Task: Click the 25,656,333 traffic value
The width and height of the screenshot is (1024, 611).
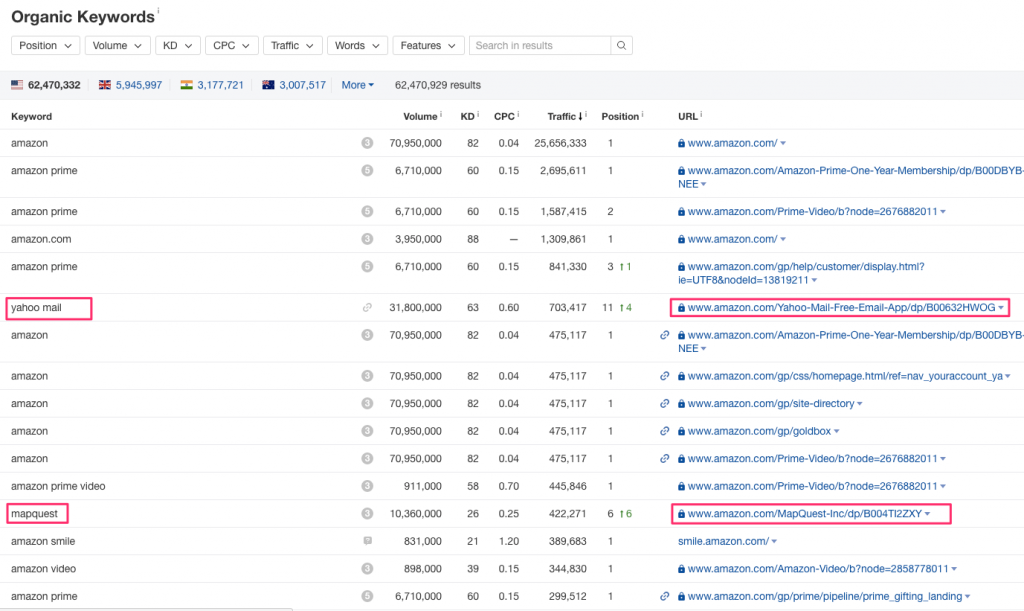Action: (560, 143)
